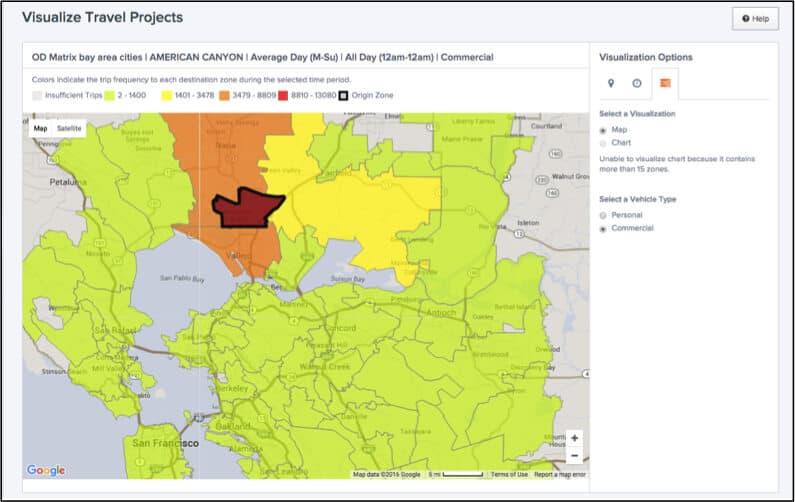Select the Chart visualization radio button
This screenshot has height=502, width=795.
tap(602, 143)
